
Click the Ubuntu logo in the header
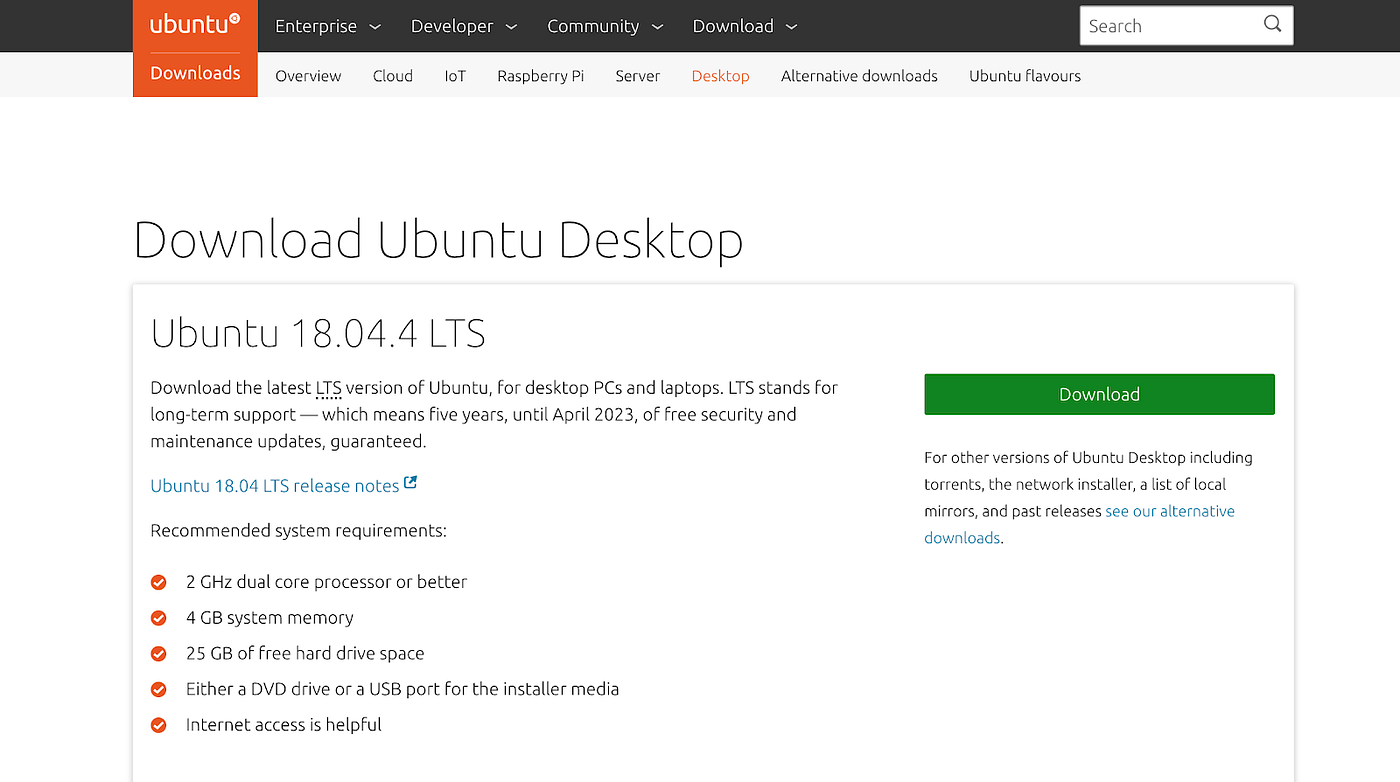(x=193, y=24)
